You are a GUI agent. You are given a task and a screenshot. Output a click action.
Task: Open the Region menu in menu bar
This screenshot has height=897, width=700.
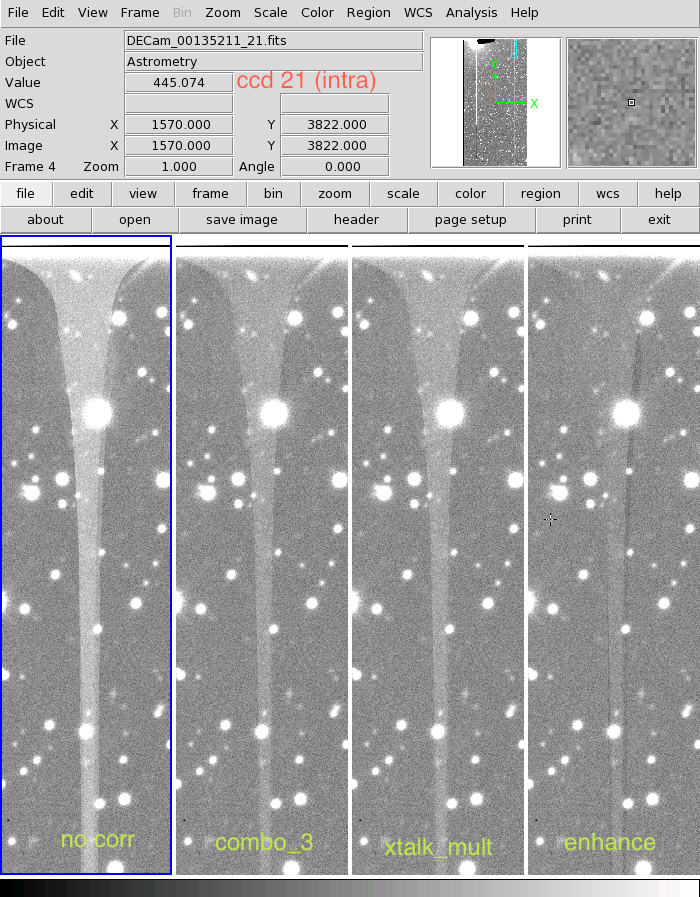coord(368,13)
